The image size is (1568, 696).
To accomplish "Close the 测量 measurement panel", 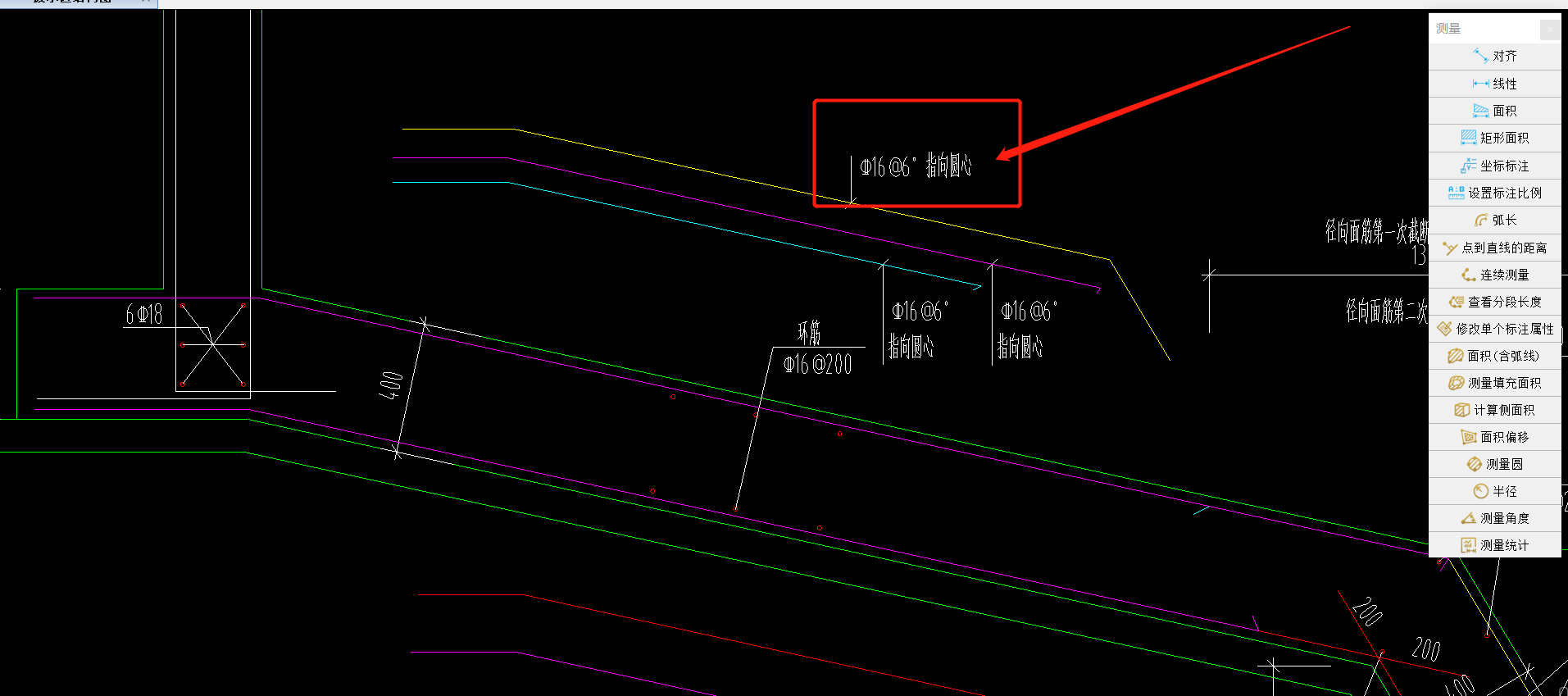I will [x=1550, y=29].
